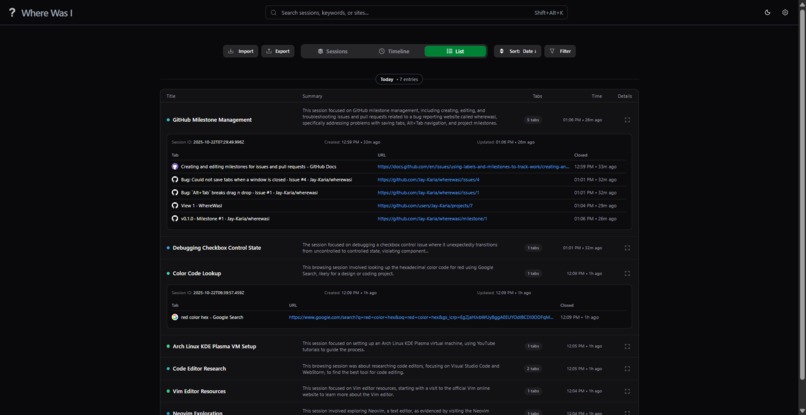Image resolution: width=806 pixels, height=415 pixels.
Task: Switch to the Sessions view tab
Action: click(x=333, y=51)
